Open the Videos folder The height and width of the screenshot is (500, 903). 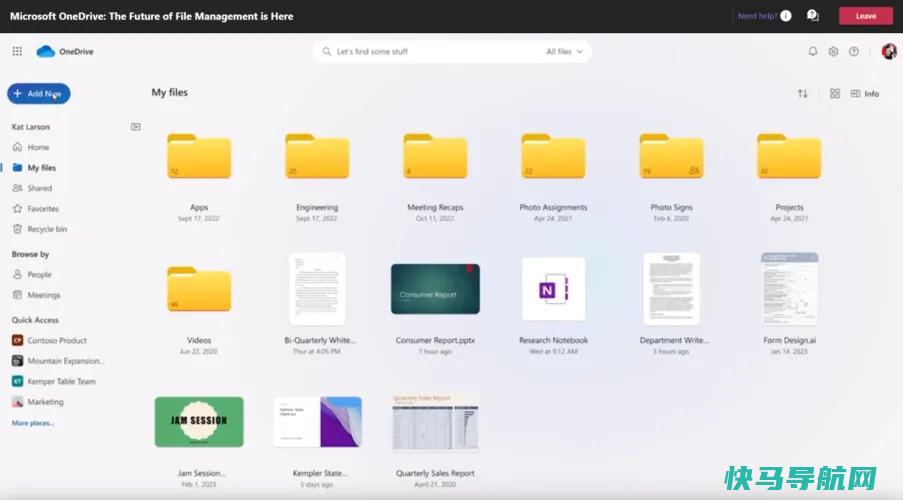tap(199, 289)
